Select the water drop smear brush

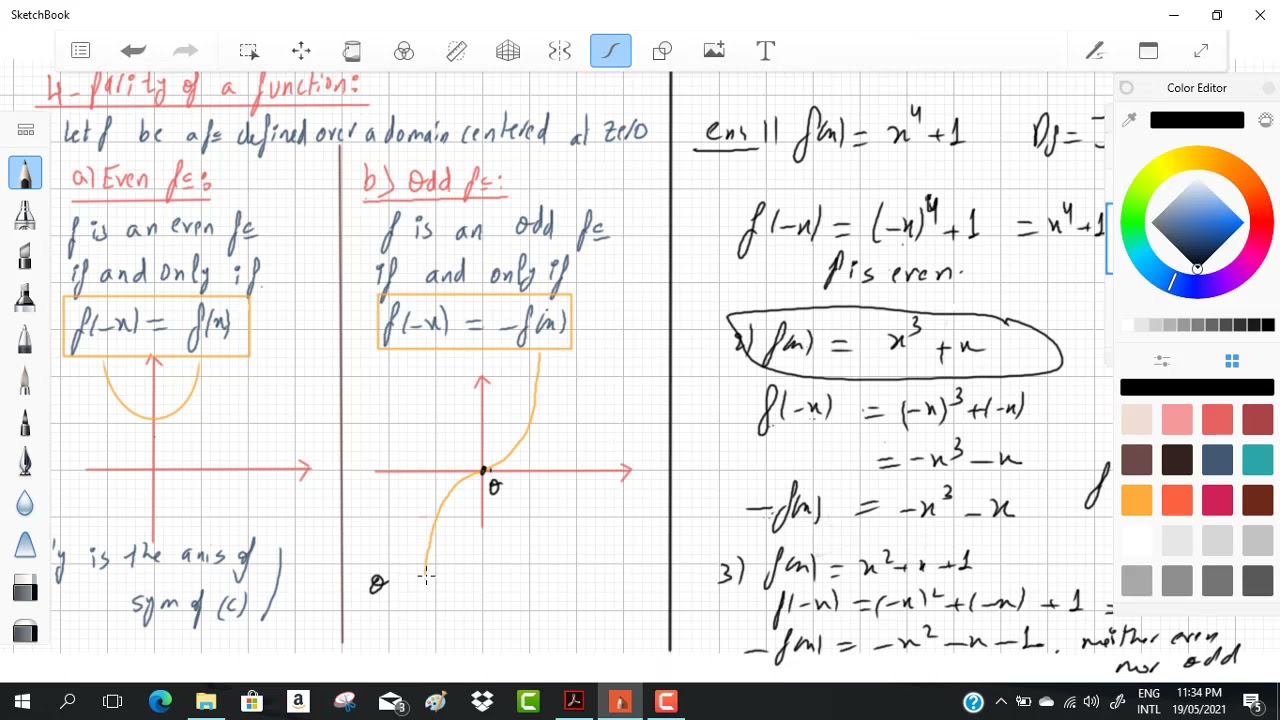tap(25, 503)
